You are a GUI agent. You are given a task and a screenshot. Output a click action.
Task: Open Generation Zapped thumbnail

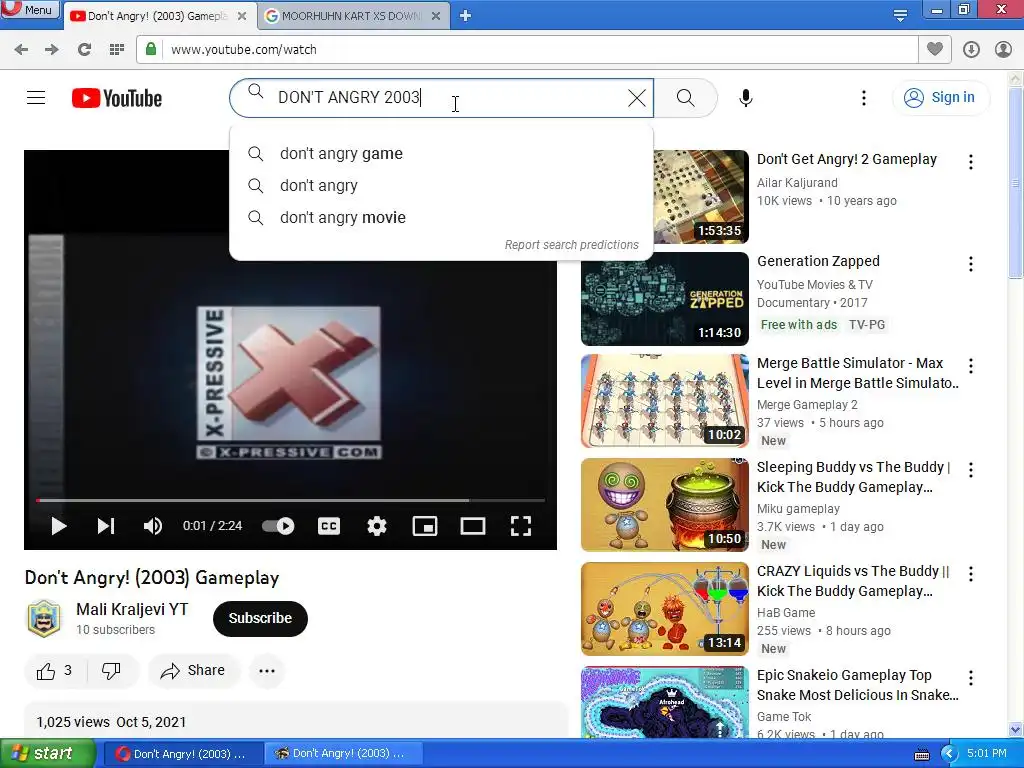[665, 299]
